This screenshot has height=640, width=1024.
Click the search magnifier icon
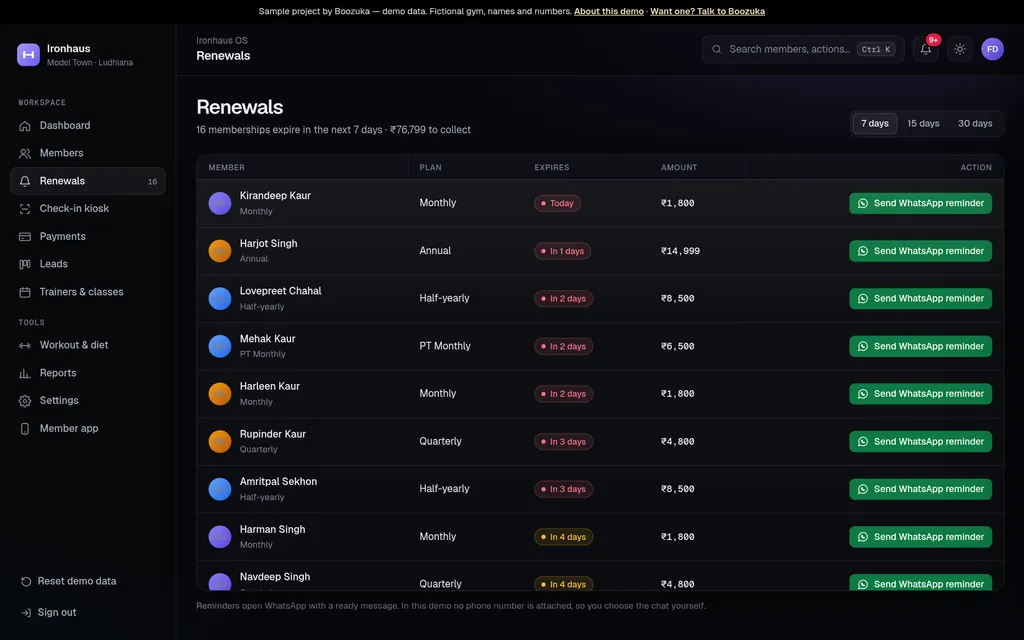tap(716, 49)
